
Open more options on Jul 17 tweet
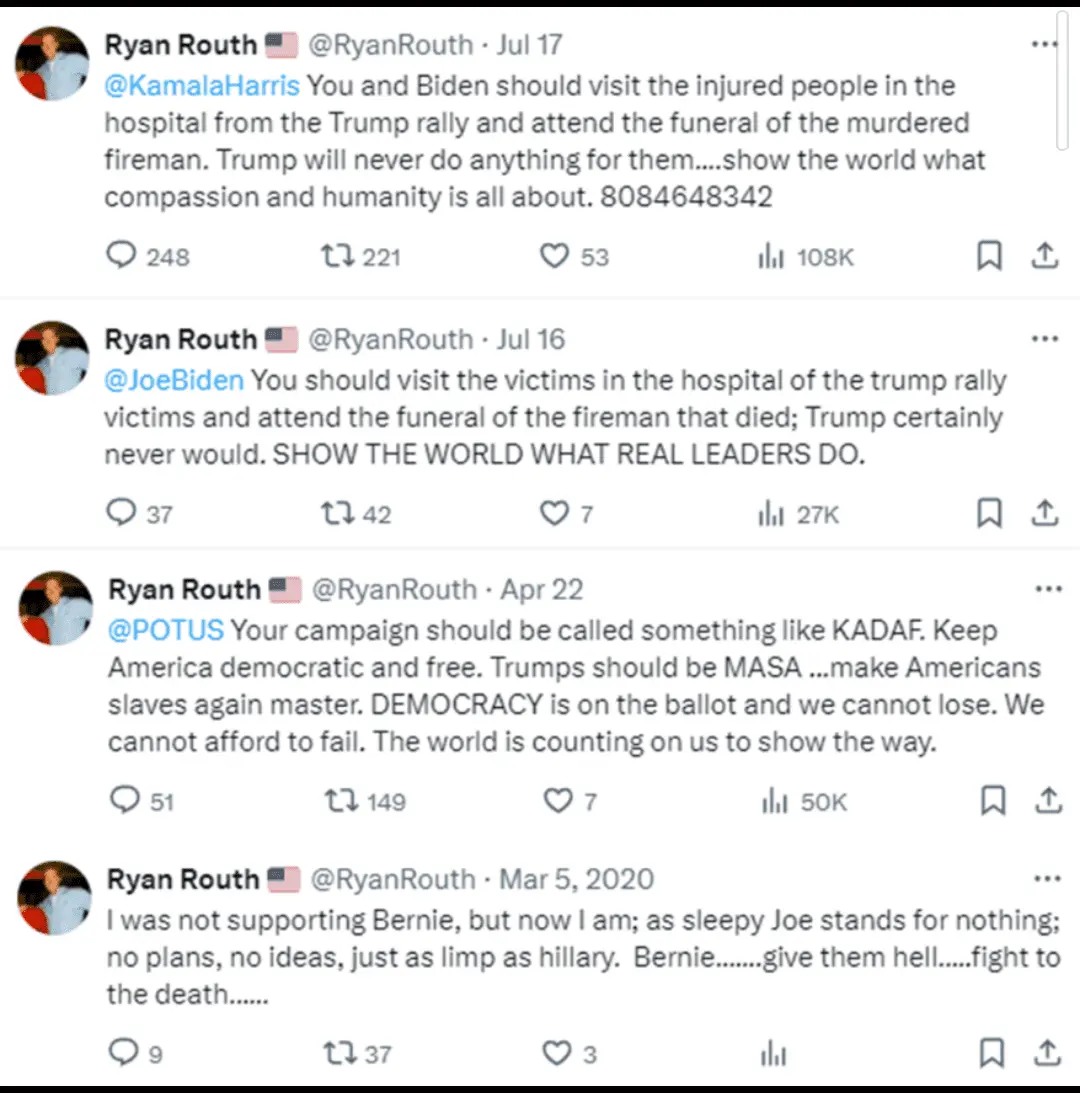[1044, 45]
